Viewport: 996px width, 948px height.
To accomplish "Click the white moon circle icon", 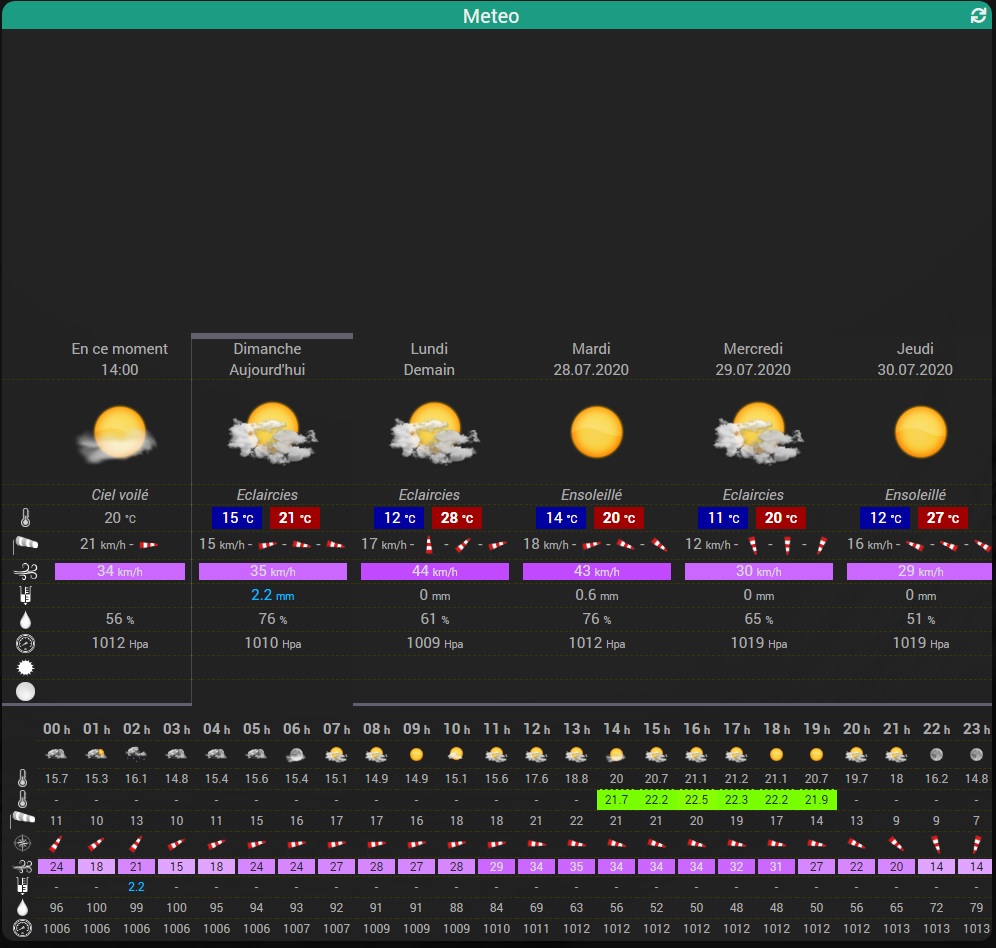I will pos(25,691).
